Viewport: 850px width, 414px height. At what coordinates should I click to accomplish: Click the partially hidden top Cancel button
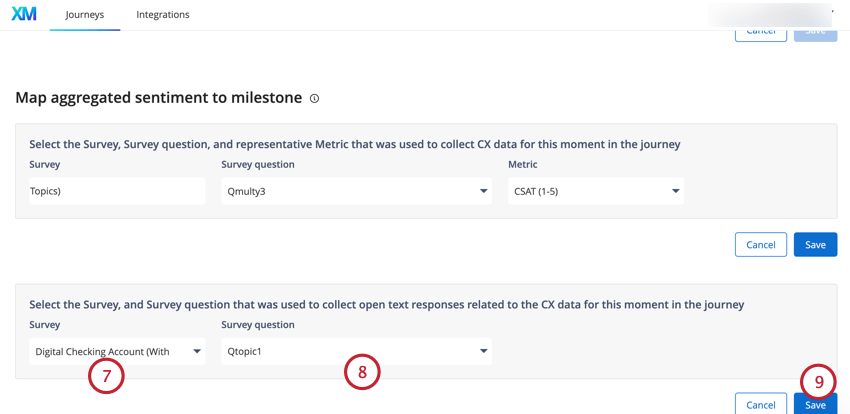click(x=761, y=35)
